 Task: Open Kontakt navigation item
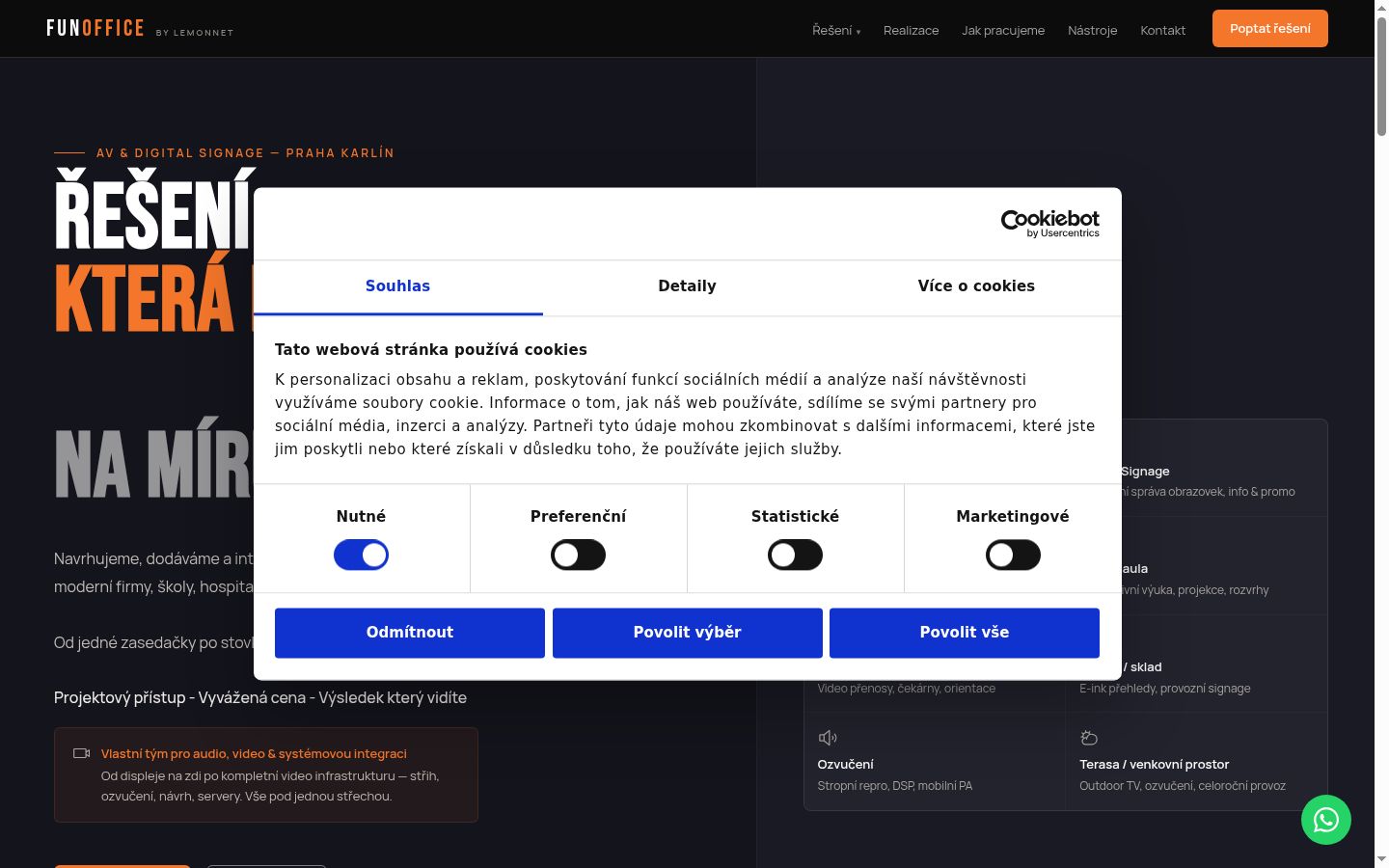tap(1162, 30)
